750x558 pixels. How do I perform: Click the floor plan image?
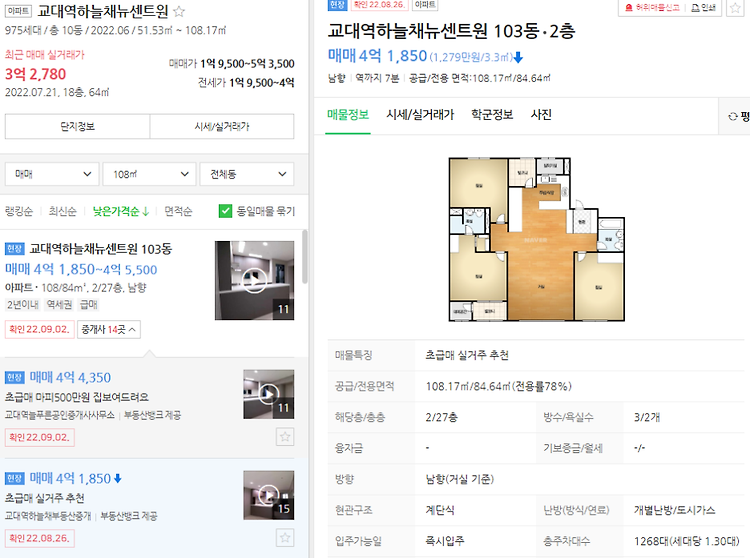point(537,239)
